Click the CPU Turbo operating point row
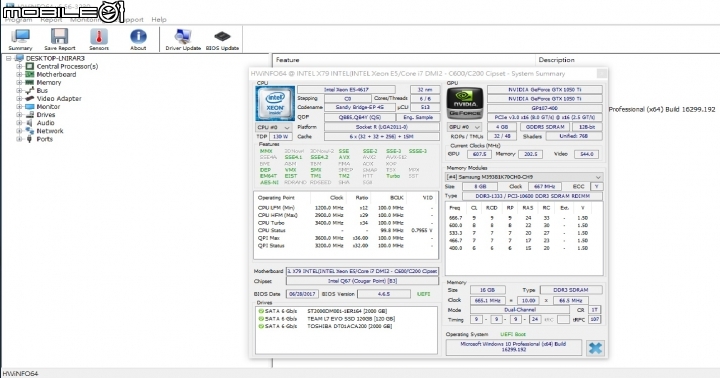Viewport: 720px width, 378px height. [345, 223]
